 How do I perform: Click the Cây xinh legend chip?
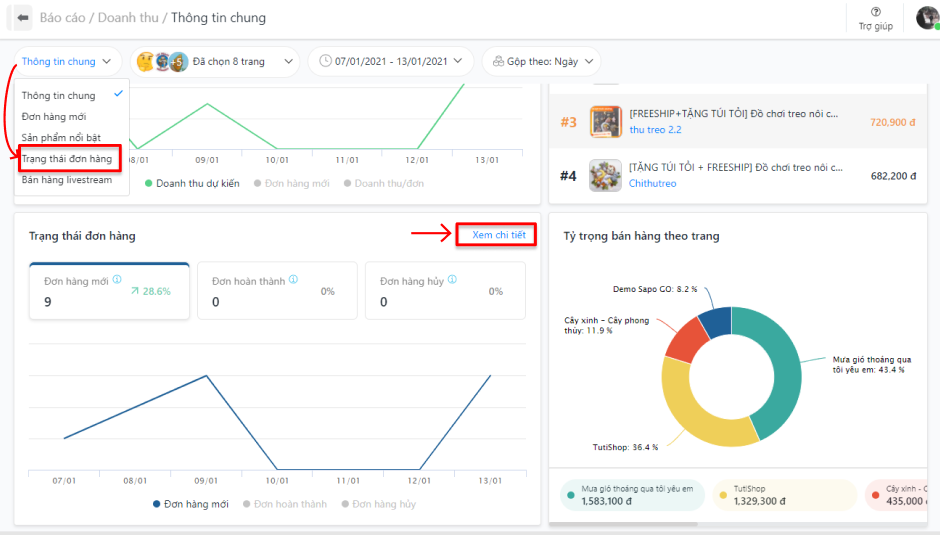coord(897,495)
